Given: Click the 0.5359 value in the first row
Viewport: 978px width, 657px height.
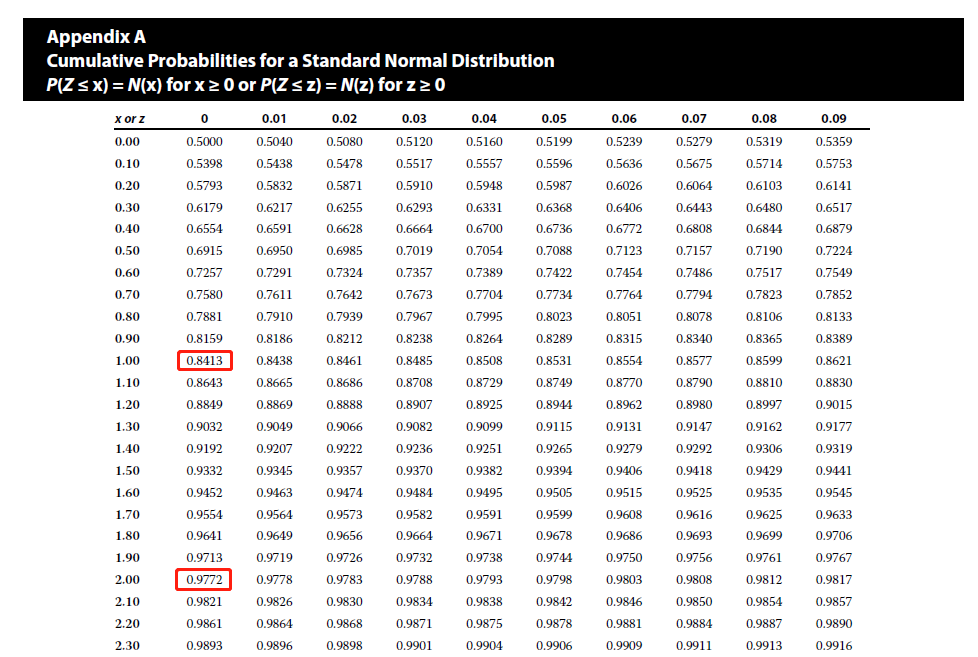Looking at the screenshot, I should 834,142.
